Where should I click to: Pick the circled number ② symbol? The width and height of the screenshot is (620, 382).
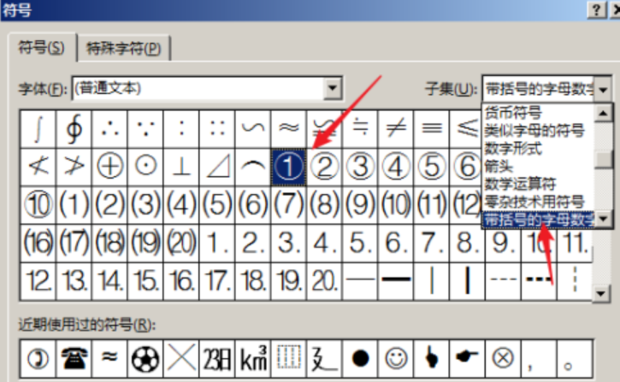(x=324, y=166)
